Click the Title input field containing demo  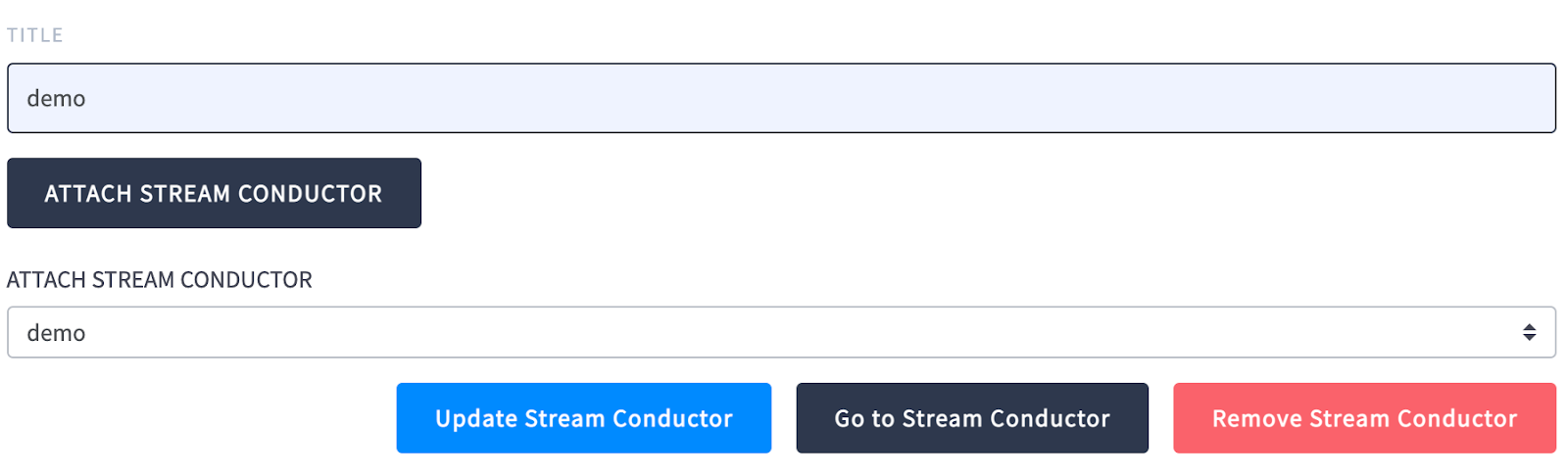point(781,98)
